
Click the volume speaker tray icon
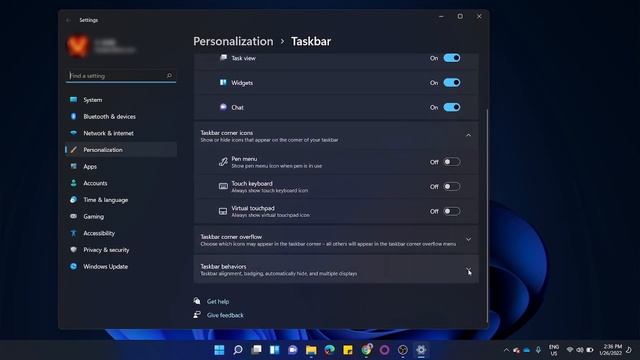(x=580, y=350)
